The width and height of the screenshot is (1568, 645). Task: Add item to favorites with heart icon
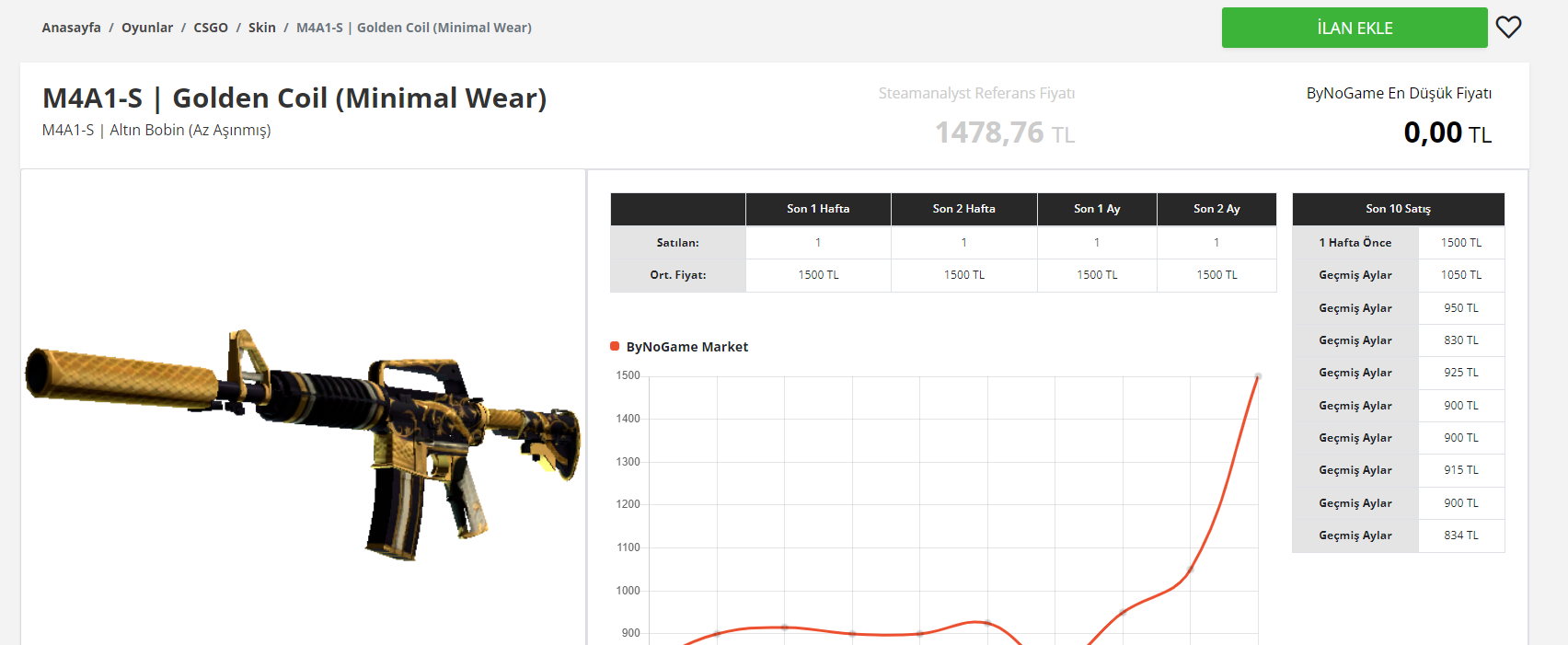[1508, 28]
